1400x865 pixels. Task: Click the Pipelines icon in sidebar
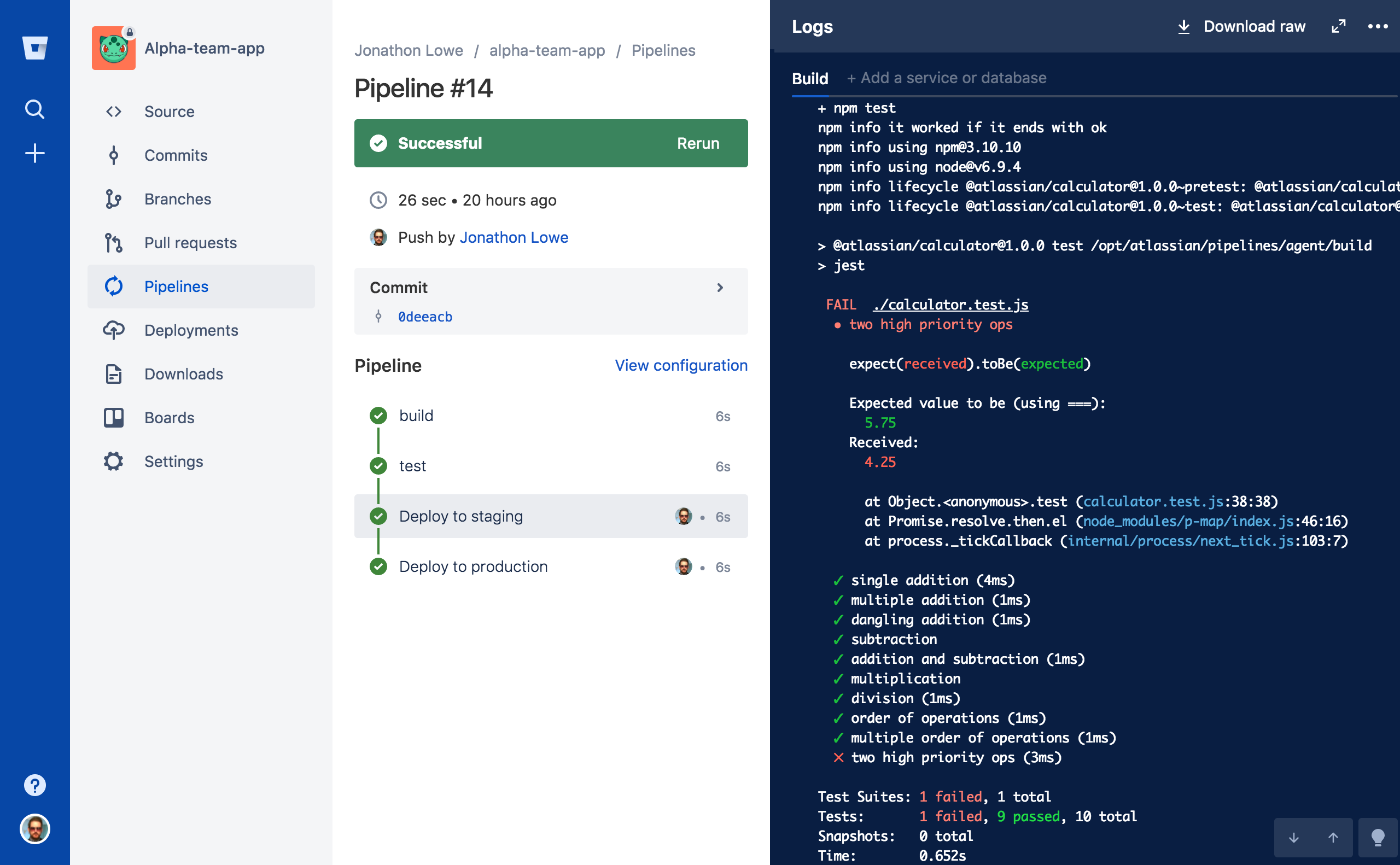[x=115, y=287]
